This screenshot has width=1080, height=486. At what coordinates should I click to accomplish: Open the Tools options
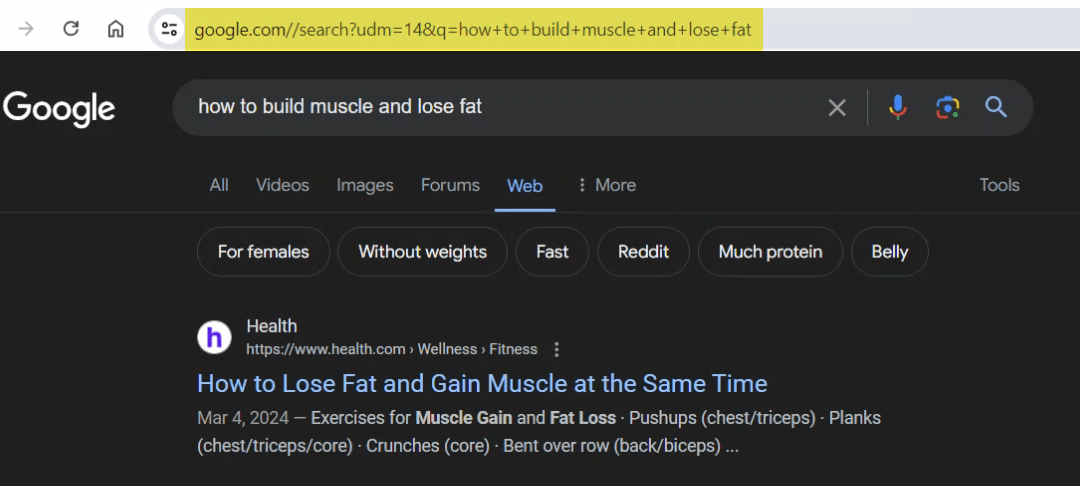pyautogui.click(x=999, y=185)
